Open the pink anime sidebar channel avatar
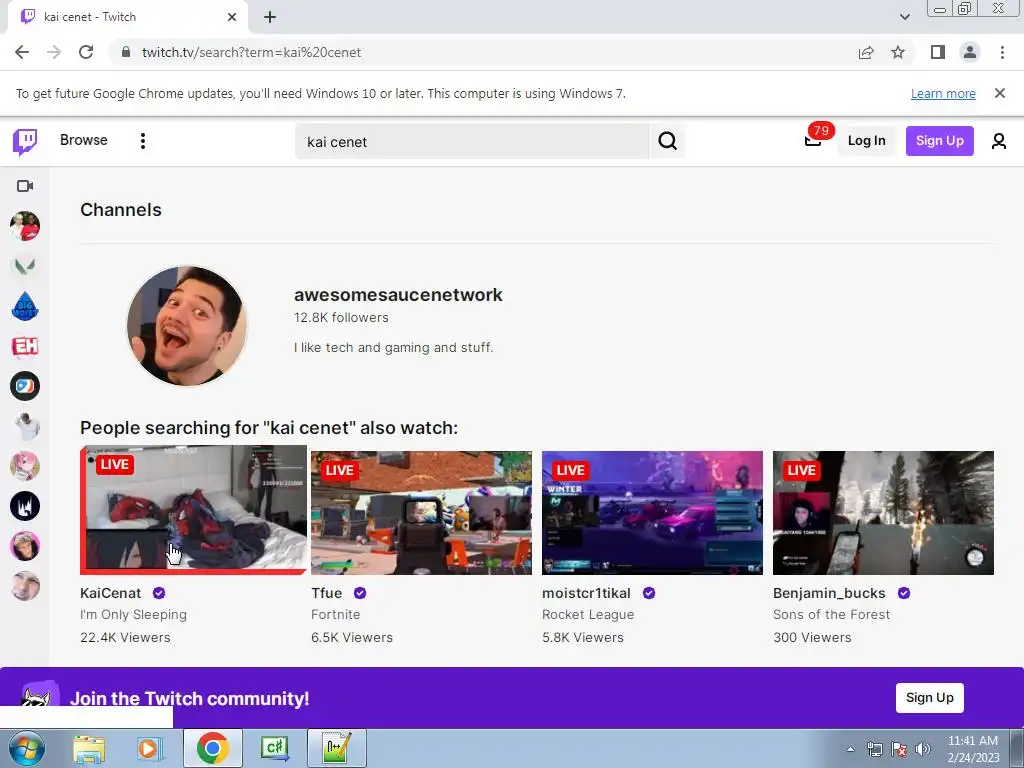Screen dimensions: 1024x768 point(25,466)
